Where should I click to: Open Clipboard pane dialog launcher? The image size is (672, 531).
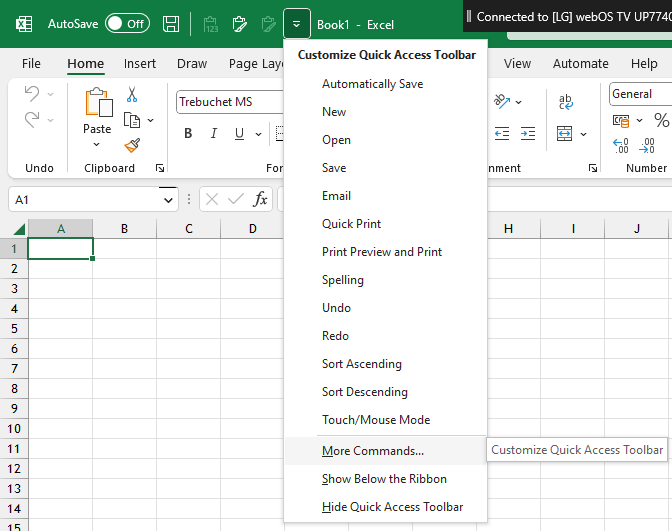(160, 168)
